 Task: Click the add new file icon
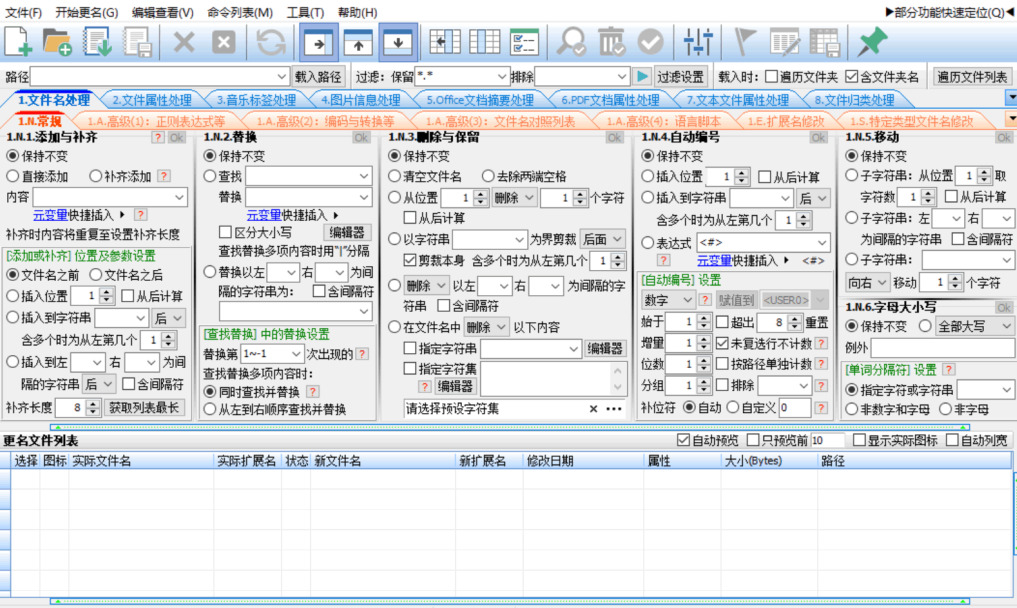(x=19, y=42)
